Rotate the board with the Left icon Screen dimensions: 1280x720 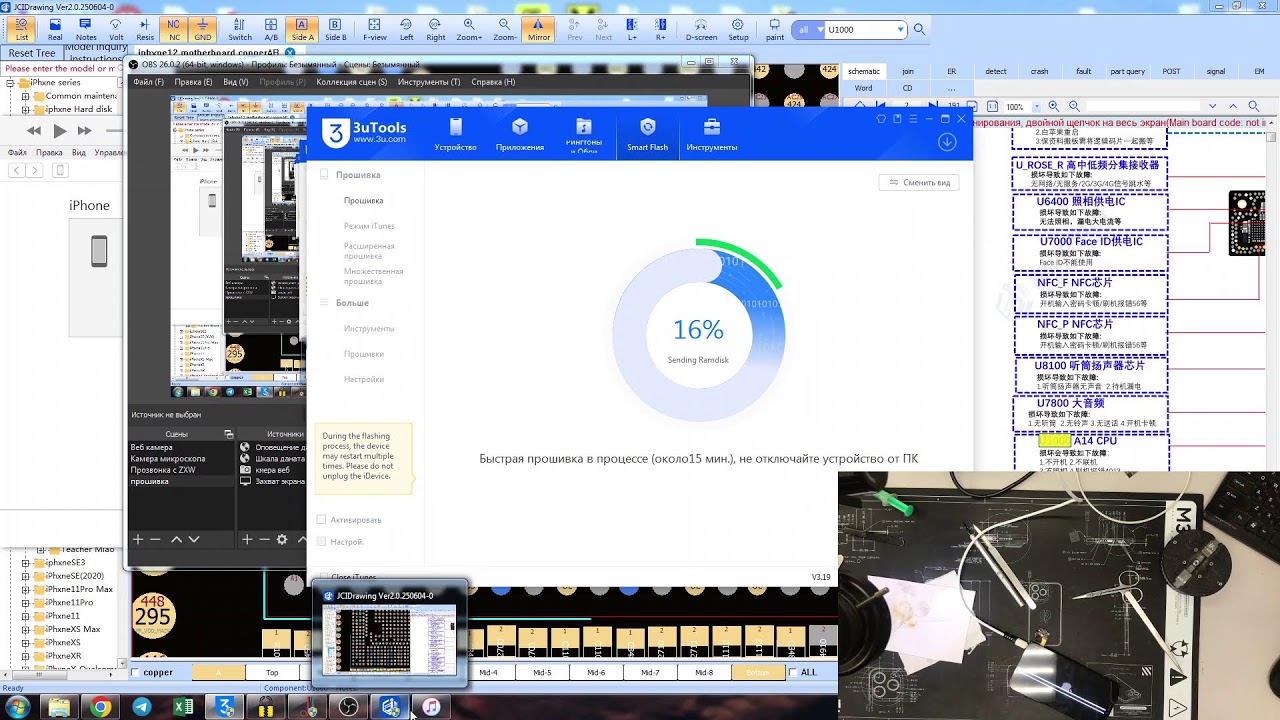[x=406, y=29]
